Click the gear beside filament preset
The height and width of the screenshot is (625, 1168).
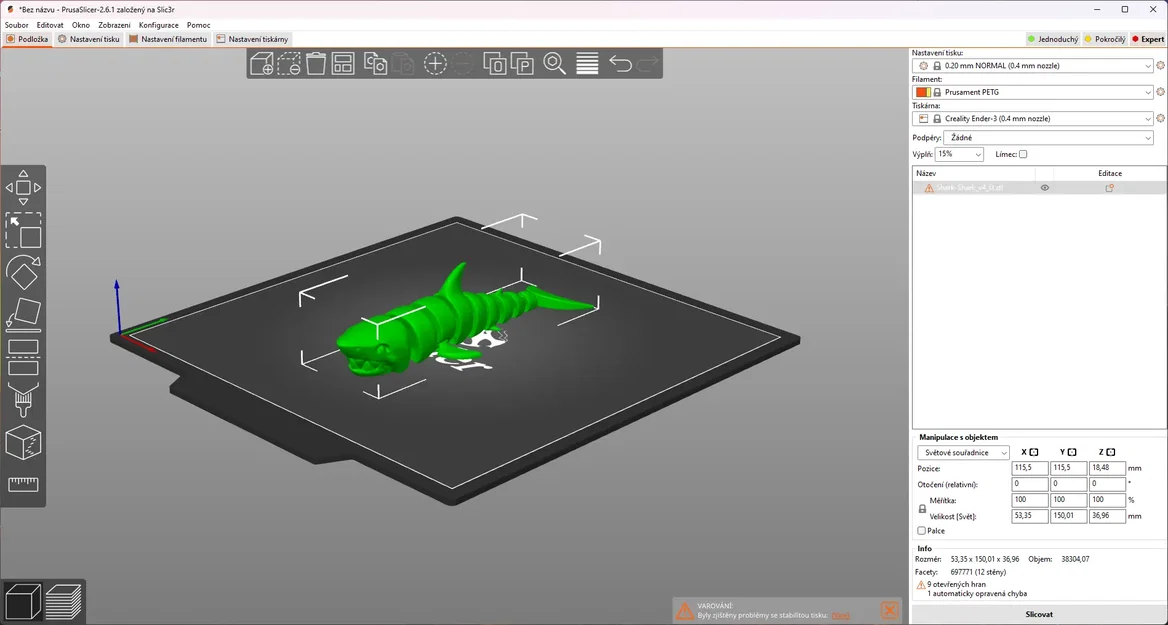click(1160, 92)
